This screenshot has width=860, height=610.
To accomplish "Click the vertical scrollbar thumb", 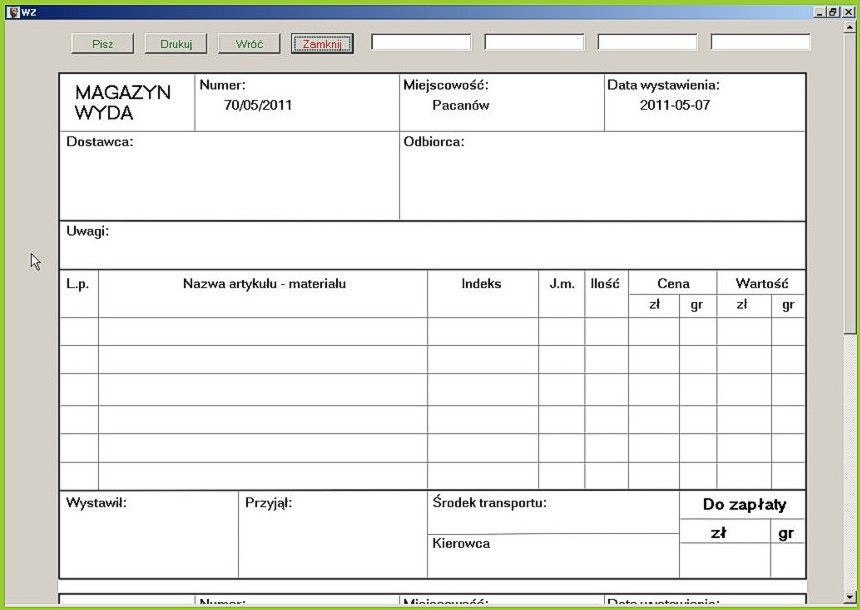I will click(850, 182).
